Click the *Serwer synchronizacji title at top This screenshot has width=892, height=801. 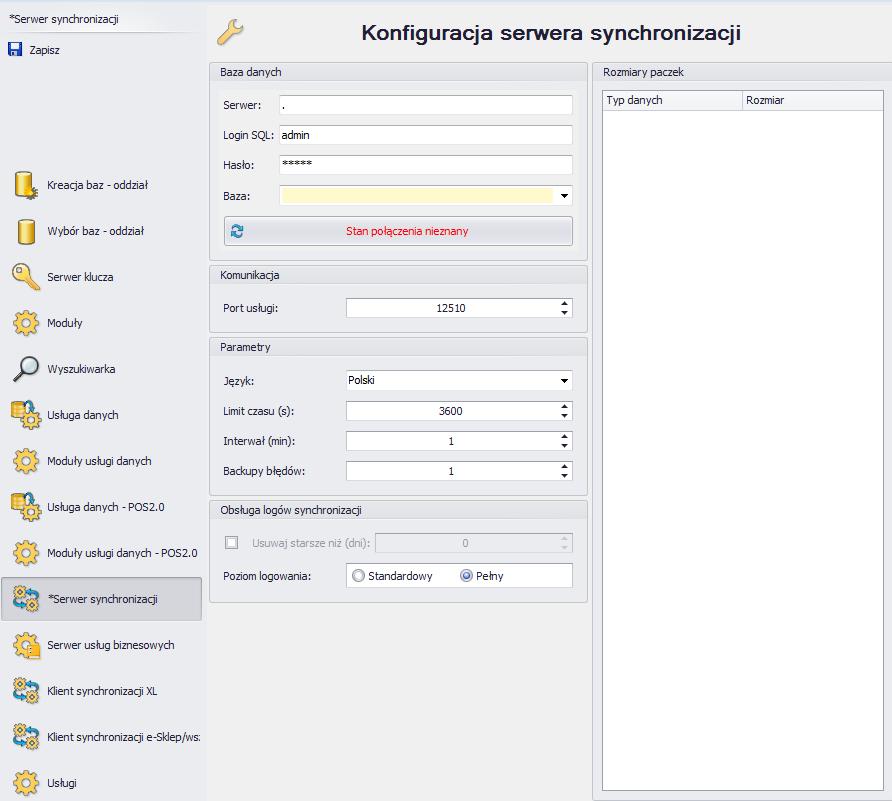pos(64,19)
